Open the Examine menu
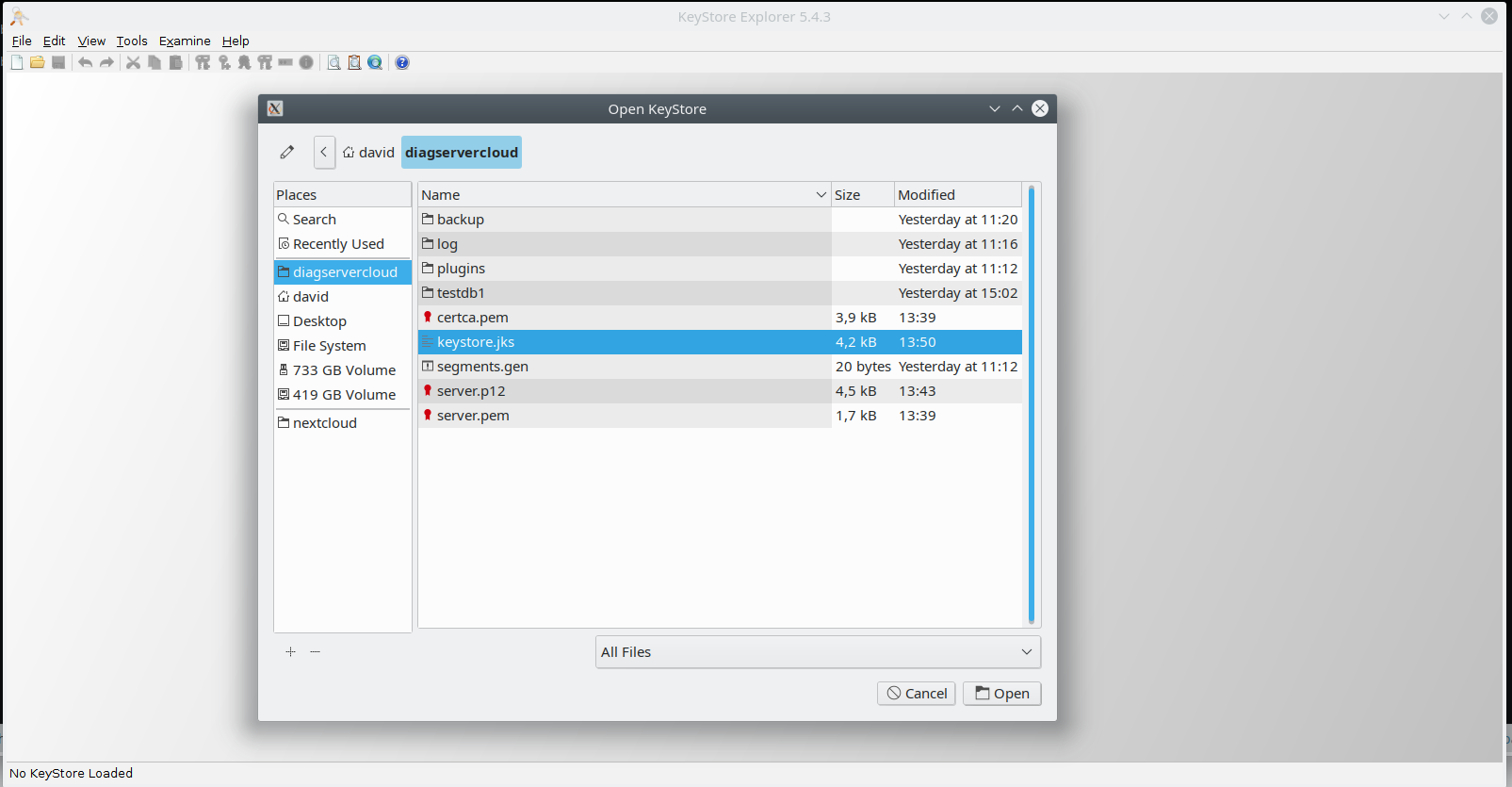Image resolution: width=1512 pixels, height=787 pixels. (185, 41)
